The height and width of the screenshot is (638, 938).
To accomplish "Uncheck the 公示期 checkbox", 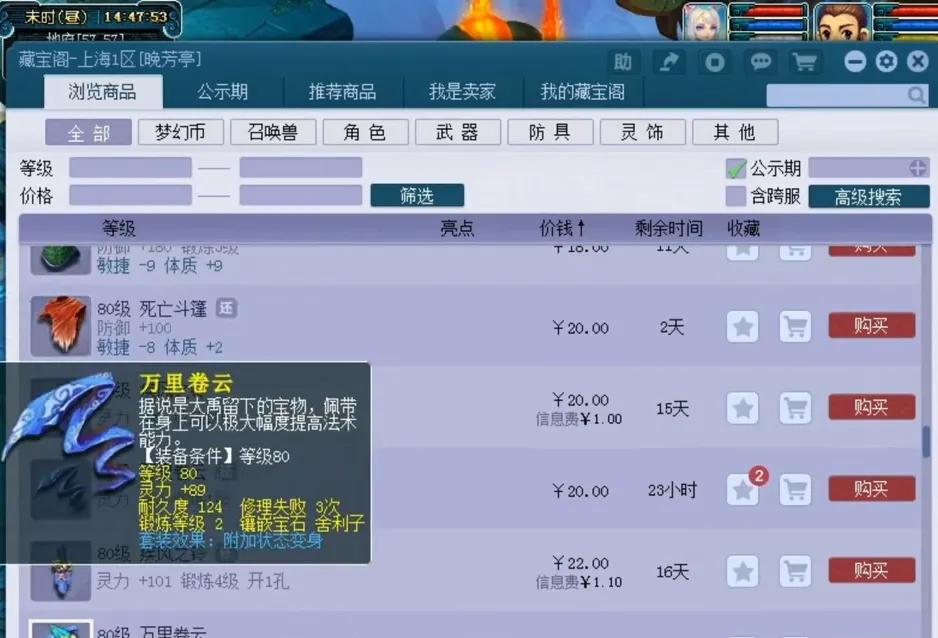I will pos(736,168).
